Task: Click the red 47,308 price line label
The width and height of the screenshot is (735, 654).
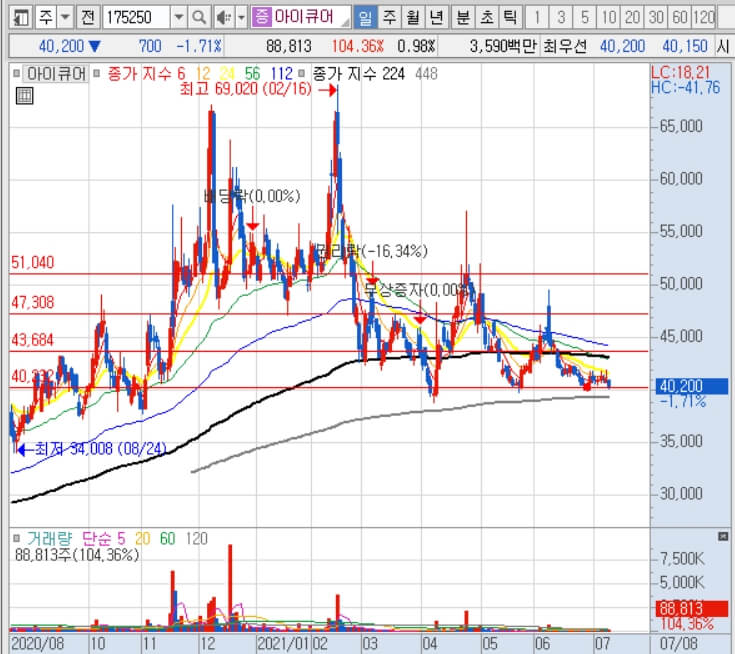Action: tap(32, 303)
